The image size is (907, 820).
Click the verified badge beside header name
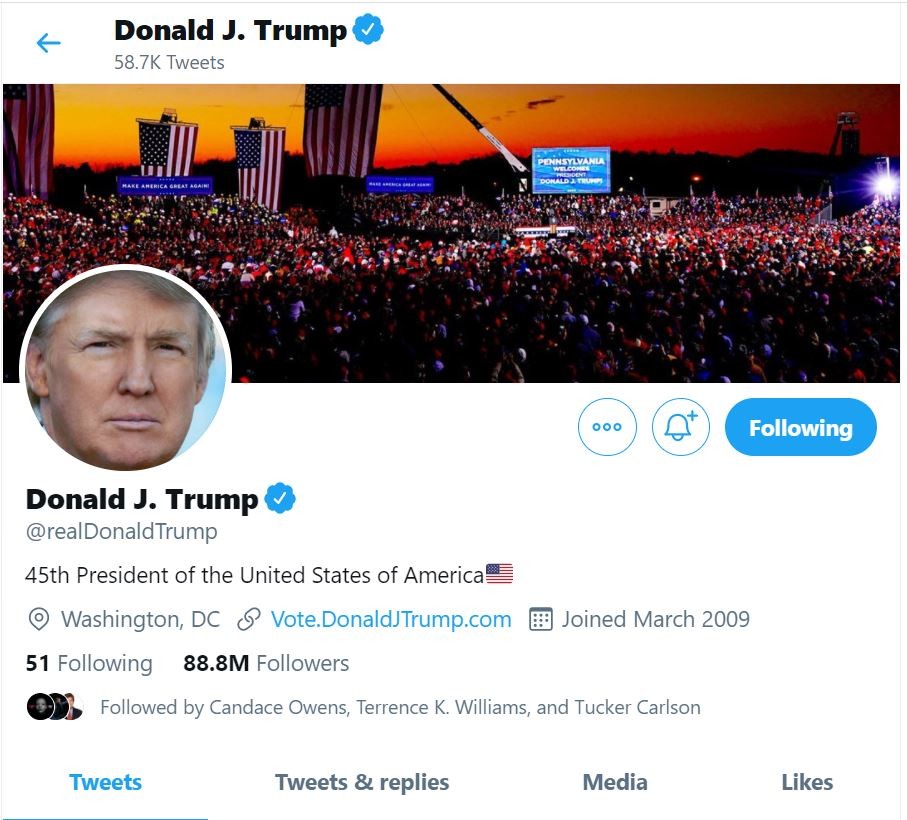coord(369,31)
